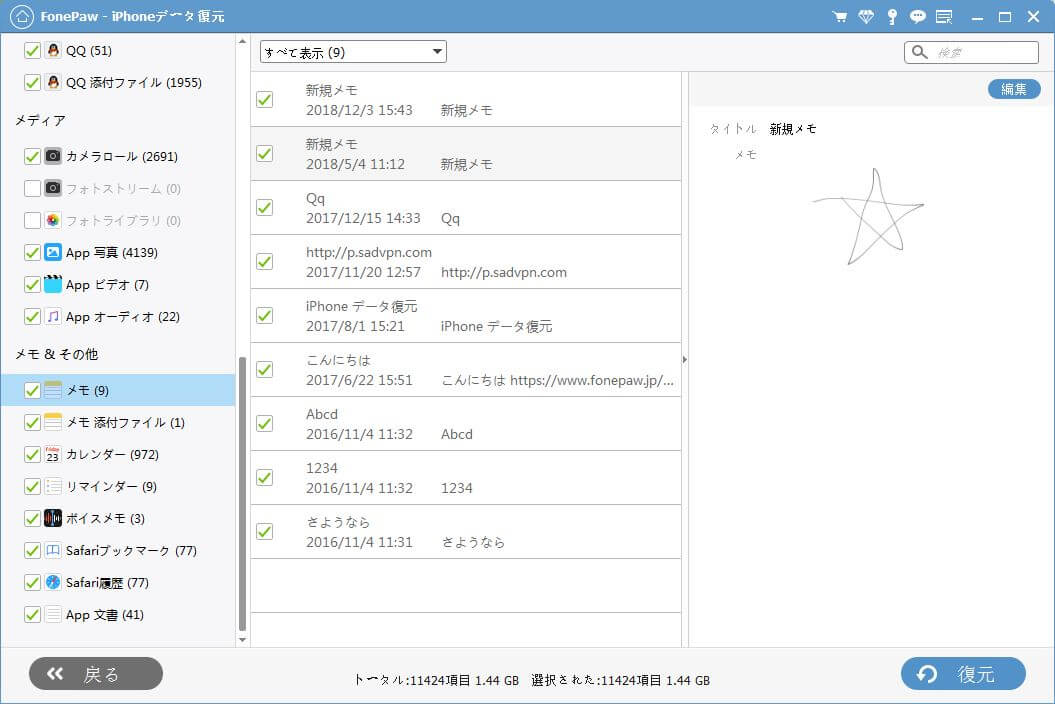Screen dimensions: 1055x704
Task: Uncheck the メモ (9) category checkbox
Action: (x=32, y=390)
